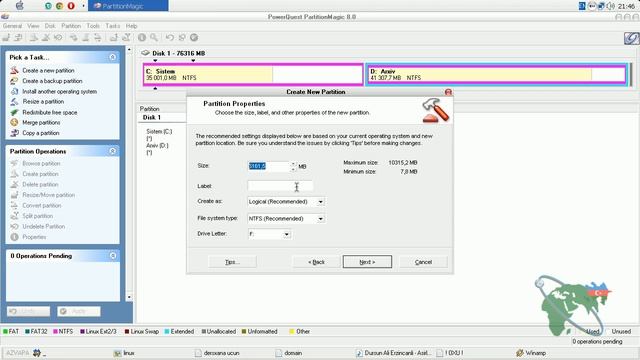The image size is (640, 360).
Task: Click the Convert partition operation
Action: click(42, 205)
